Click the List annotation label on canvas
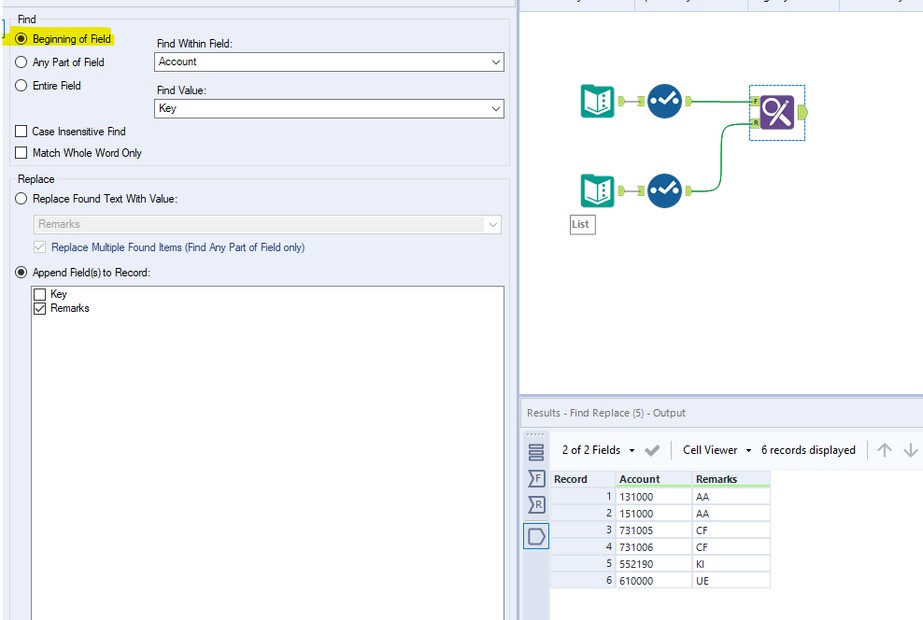This screenshot has width=923, height=620. click(582, 224)
